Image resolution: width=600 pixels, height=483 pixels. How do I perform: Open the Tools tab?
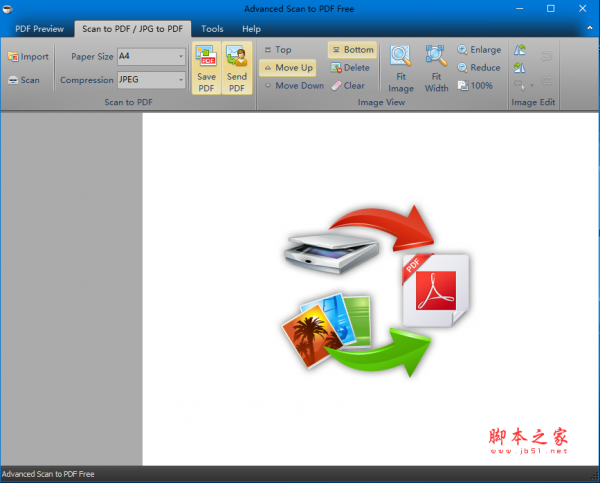pyautogui.click(x=212, y=29)
